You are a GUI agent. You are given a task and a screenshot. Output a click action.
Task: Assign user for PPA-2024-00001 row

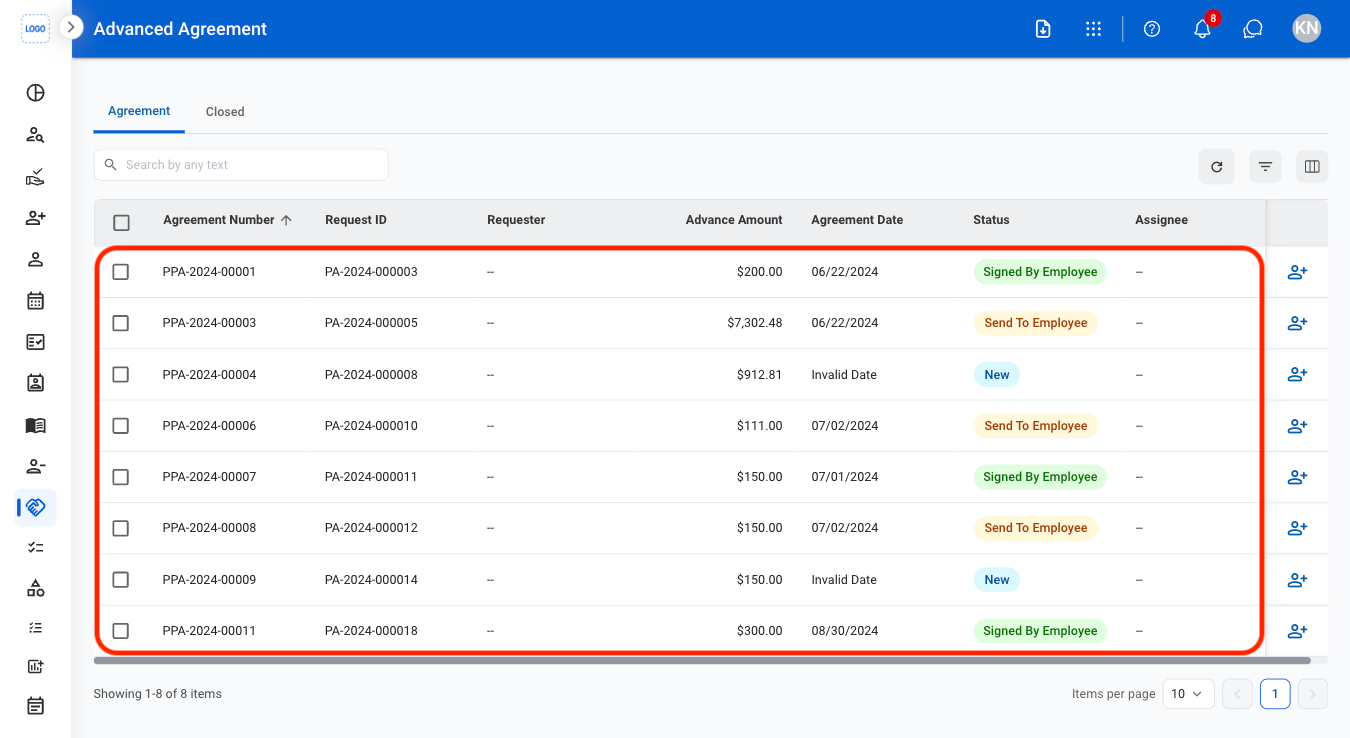[1297, 272]
